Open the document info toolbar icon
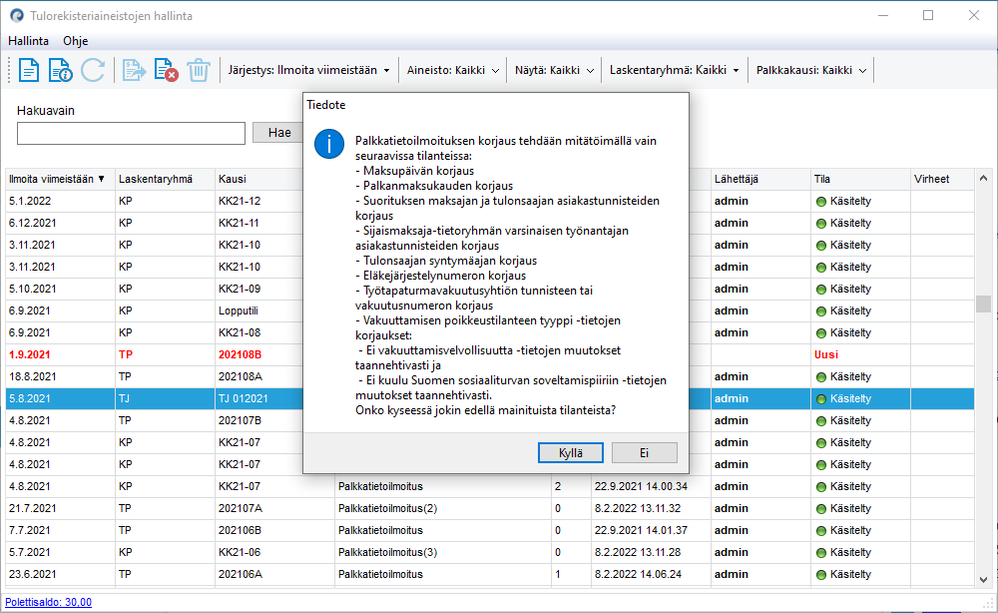Screen dimensions: 998x613 click(60, 70)
